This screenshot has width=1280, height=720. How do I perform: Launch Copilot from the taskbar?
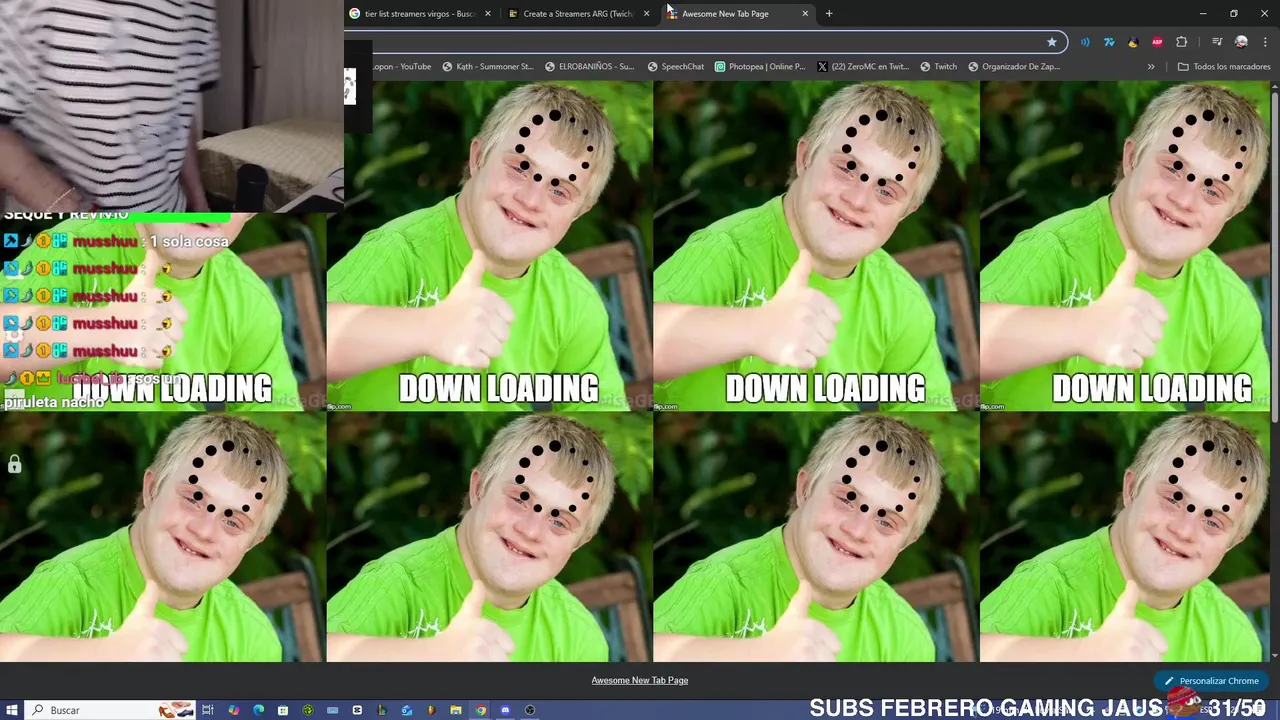tap(234, 710)
